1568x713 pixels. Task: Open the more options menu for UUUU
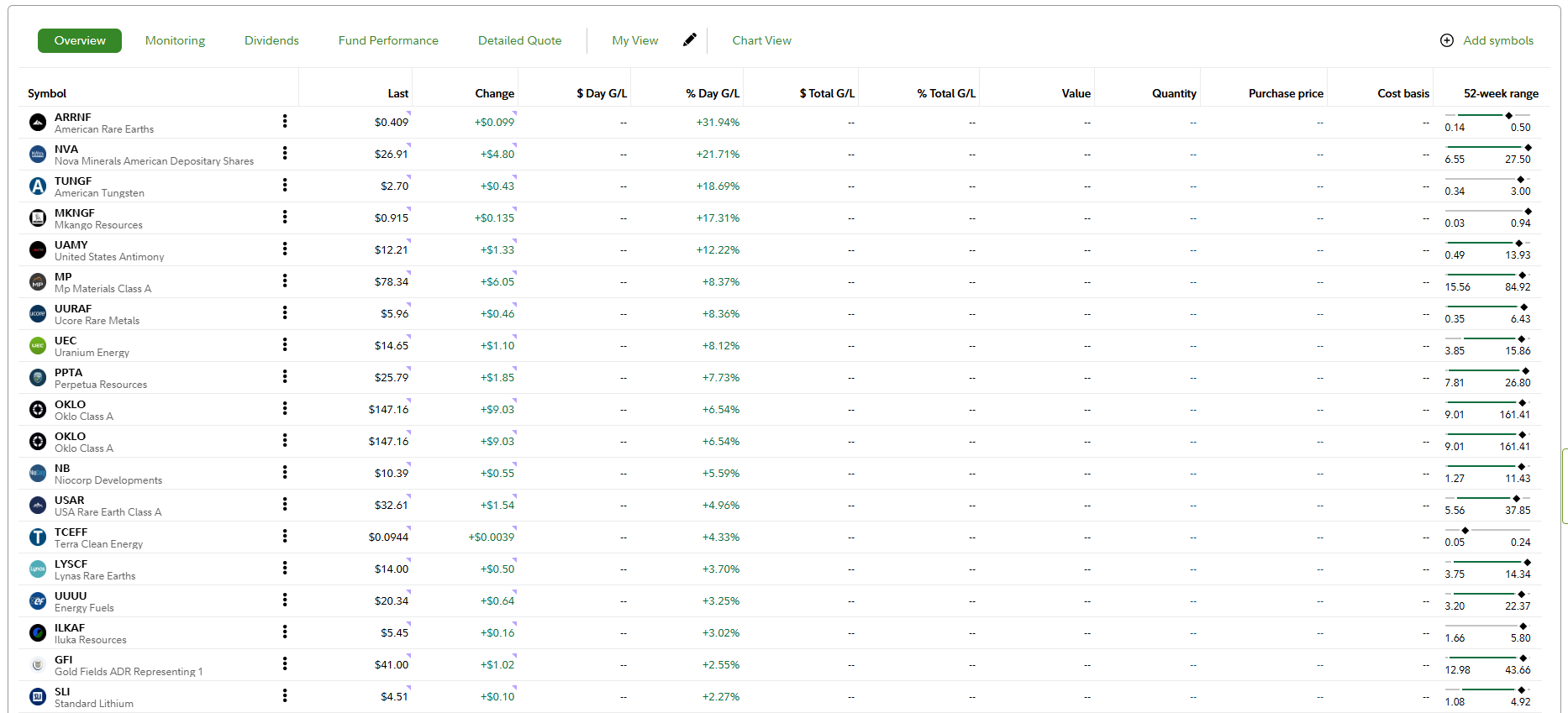(x=285, y=600)
